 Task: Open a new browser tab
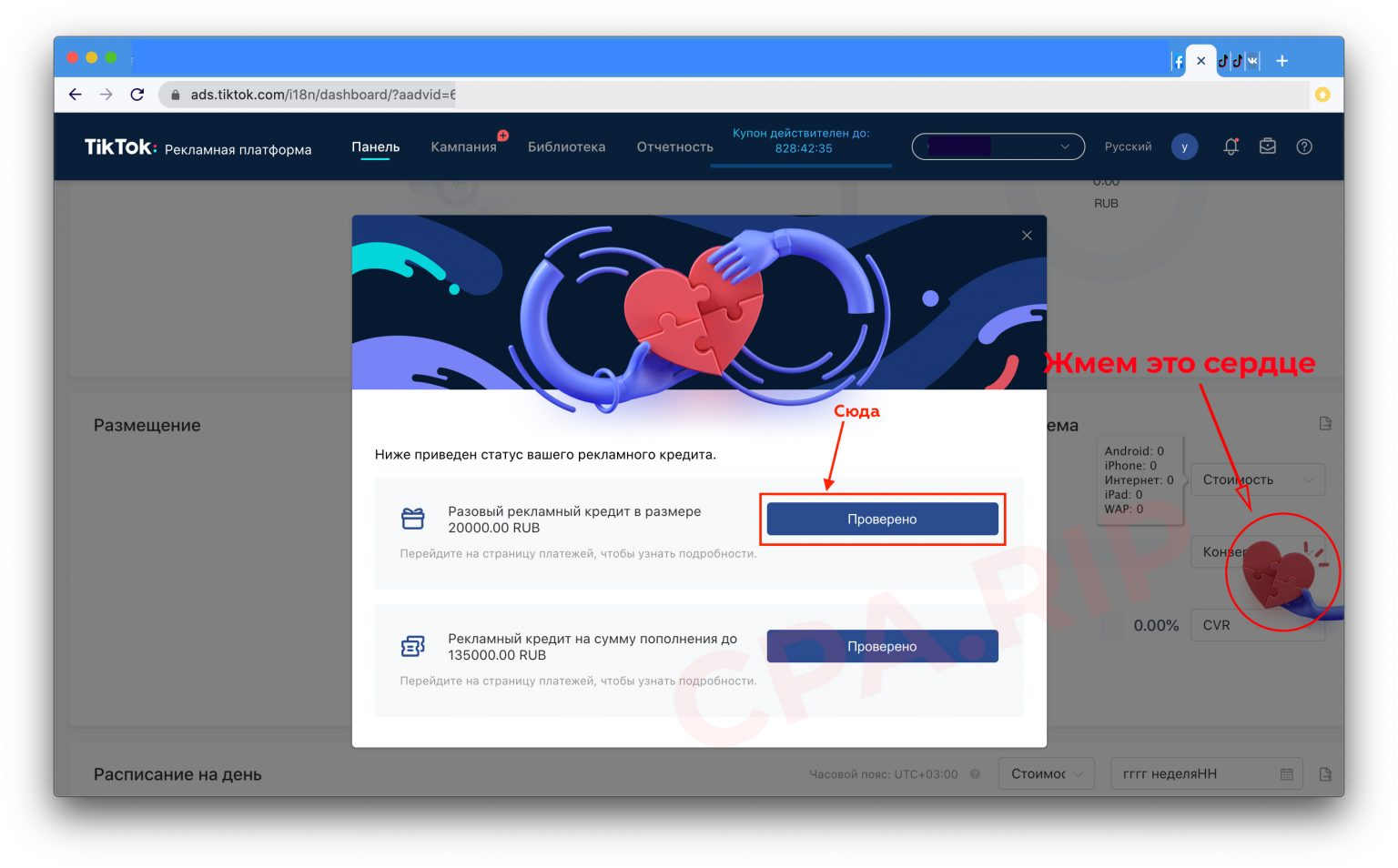[1281, 61]
